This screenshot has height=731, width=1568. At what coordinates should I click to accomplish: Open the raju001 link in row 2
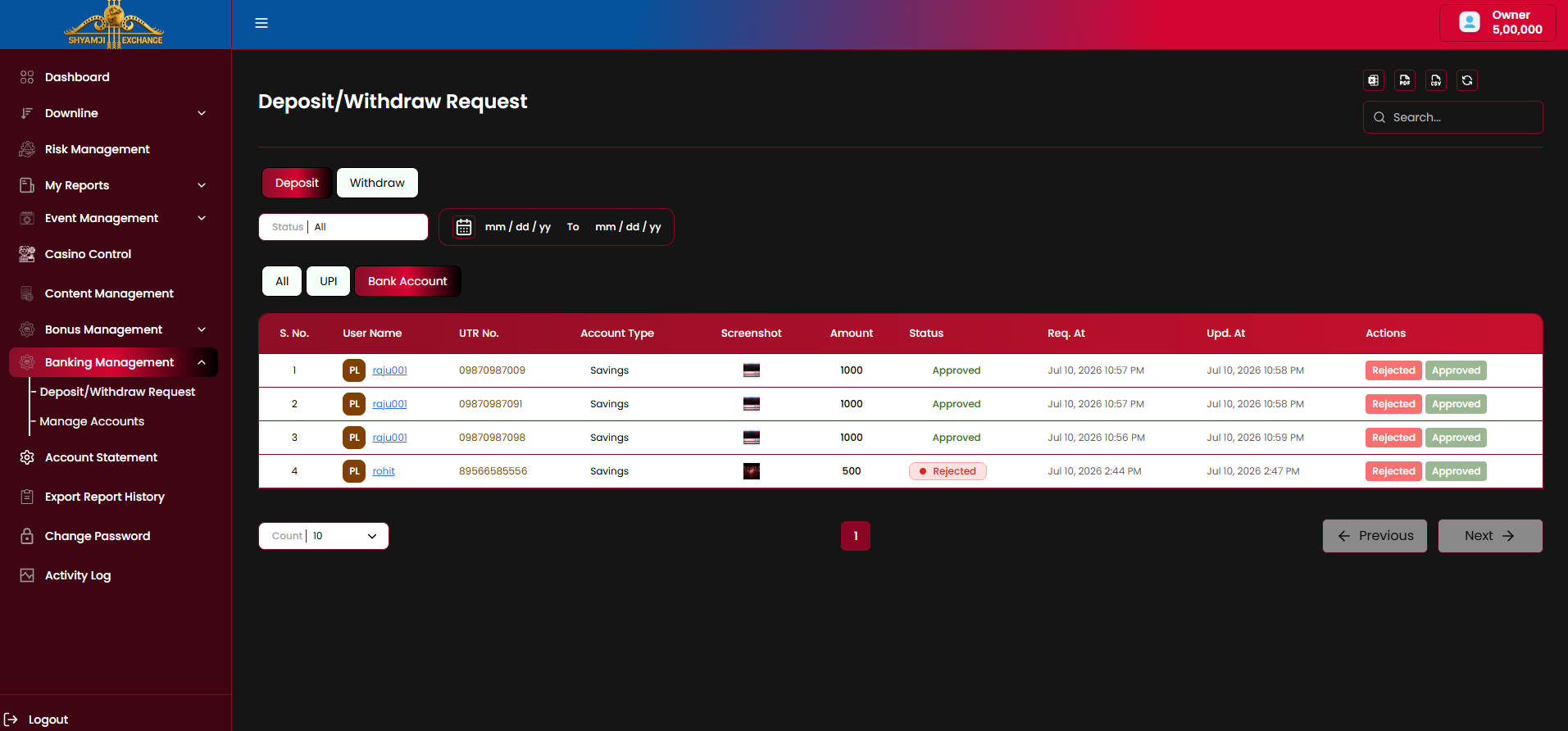[x=389, y=404]
